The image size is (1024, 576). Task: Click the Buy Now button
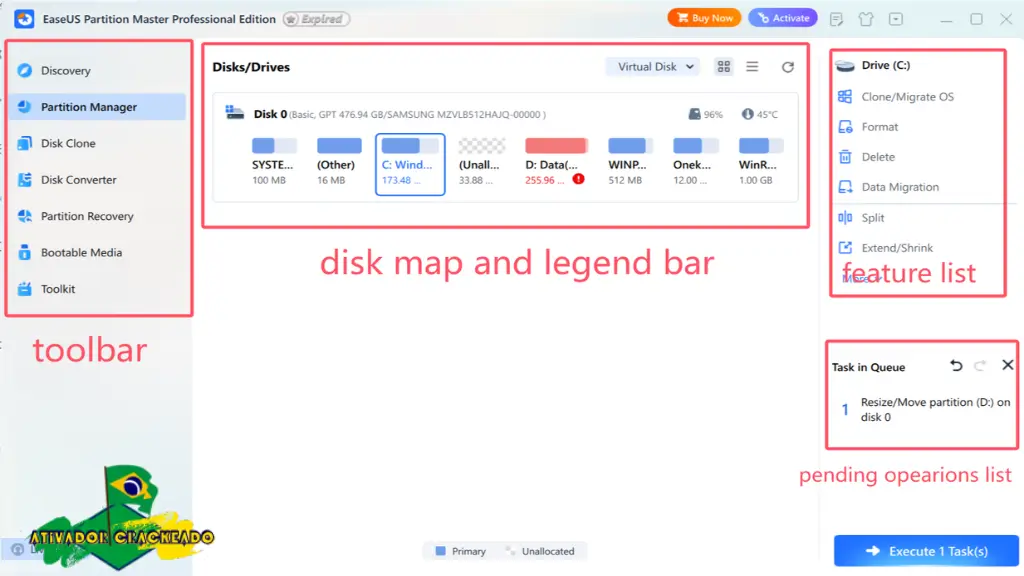[x=704, y=18]
